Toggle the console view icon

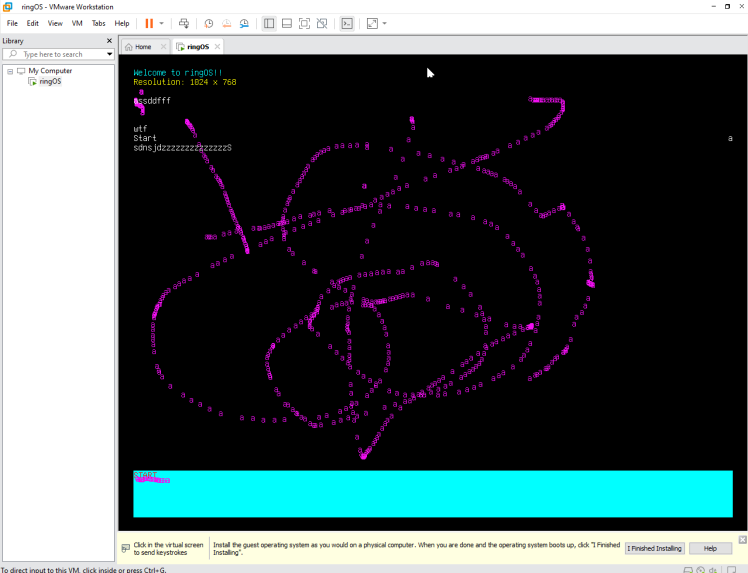(x=347, y=23)
